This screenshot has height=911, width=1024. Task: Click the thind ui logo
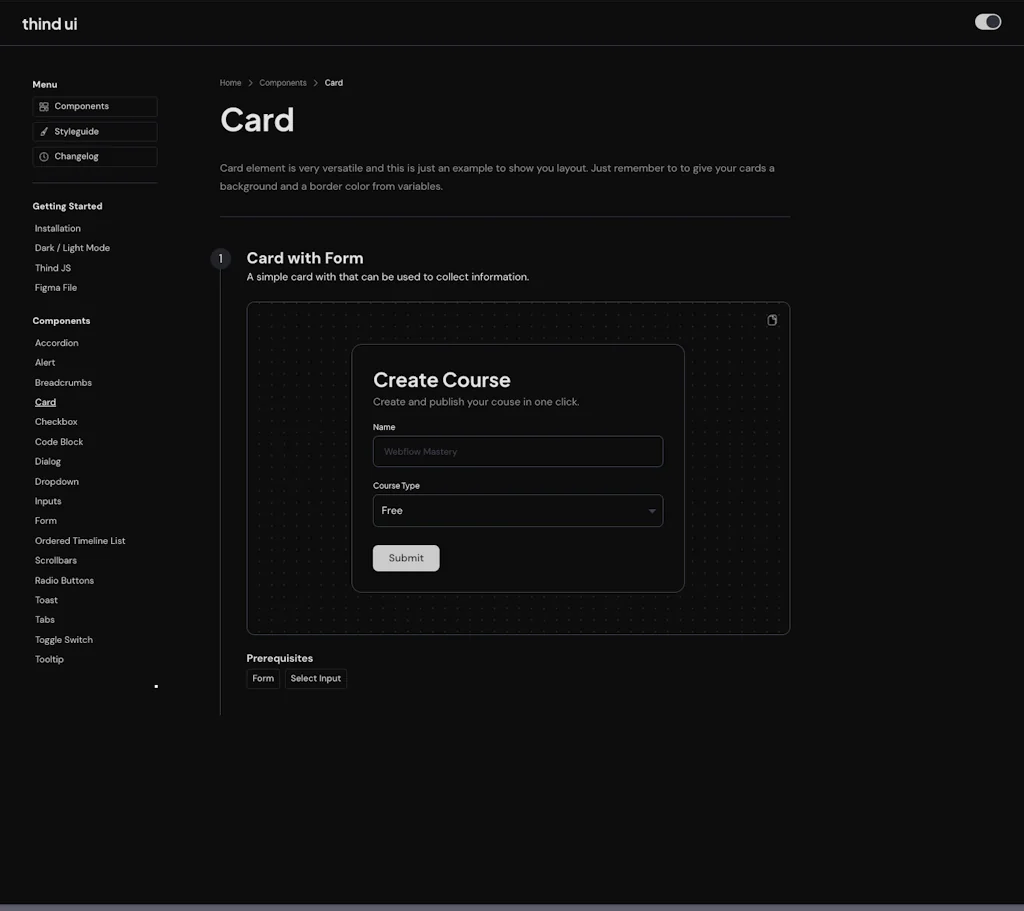pyautogui.click(x=49, y=23)
